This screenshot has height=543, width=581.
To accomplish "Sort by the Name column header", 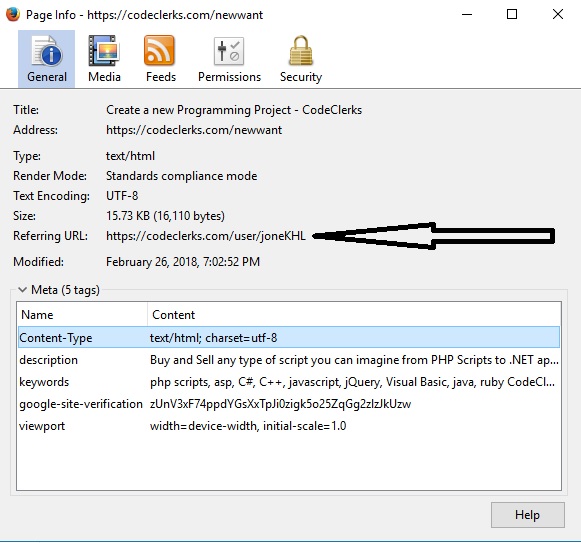I will (x=82, y=315).
